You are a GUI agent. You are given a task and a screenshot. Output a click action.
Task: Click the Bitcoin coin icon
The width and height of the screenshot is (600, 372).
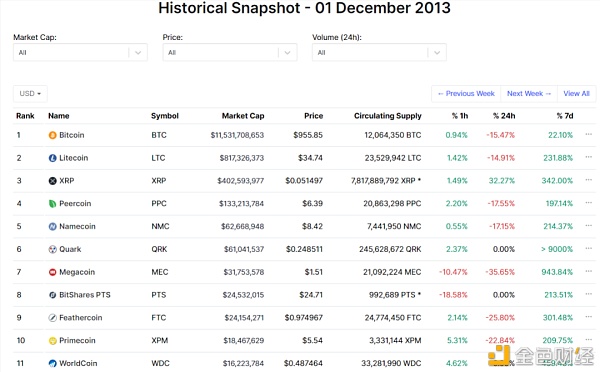(52, 135)
